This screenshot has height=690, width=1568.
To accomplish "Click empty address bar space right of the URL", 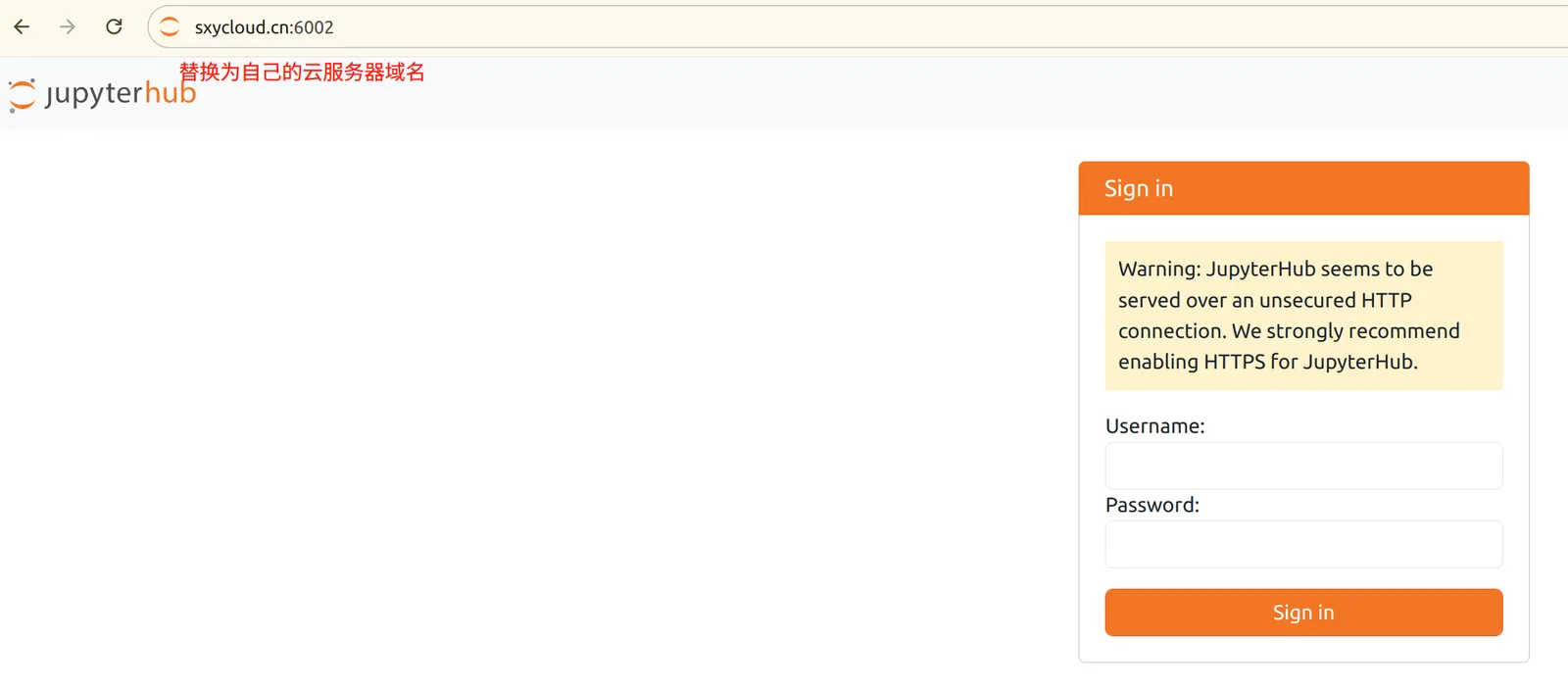I will tap(882, 27).
